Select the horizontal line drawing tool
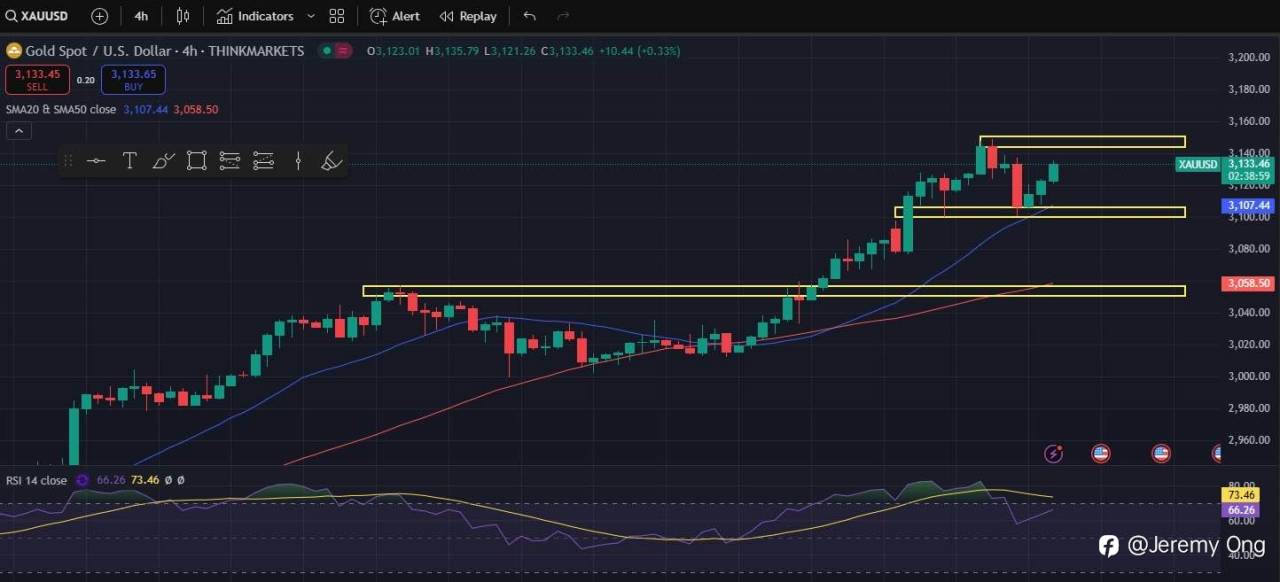This screenshot has height=582, width=1280. (96, 160)
